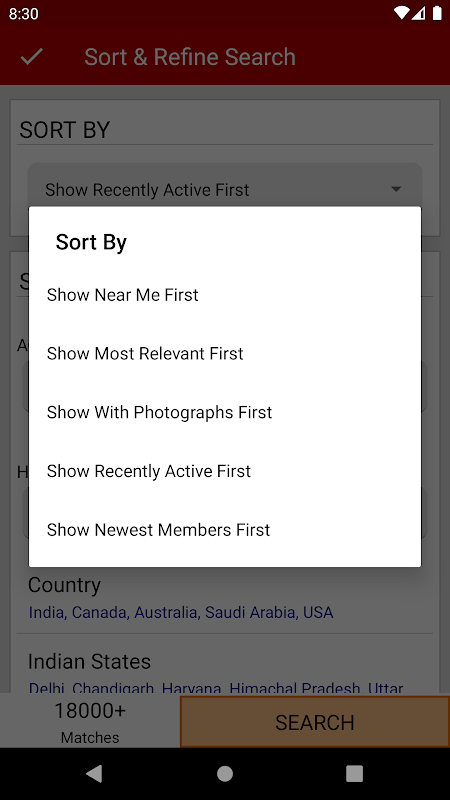
Task: Open the Show Recently Active First combo box
Action: pos(225,190)
